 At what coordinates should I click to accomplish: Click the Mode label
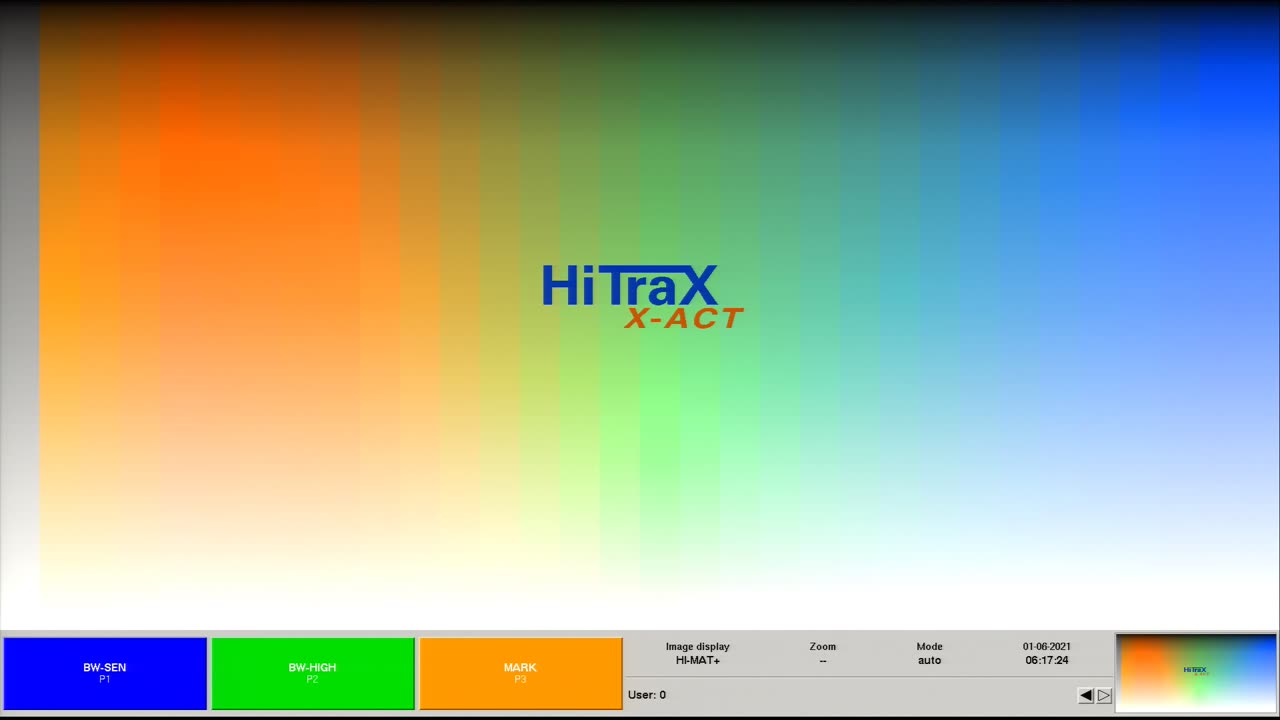[x=929, y=646]
